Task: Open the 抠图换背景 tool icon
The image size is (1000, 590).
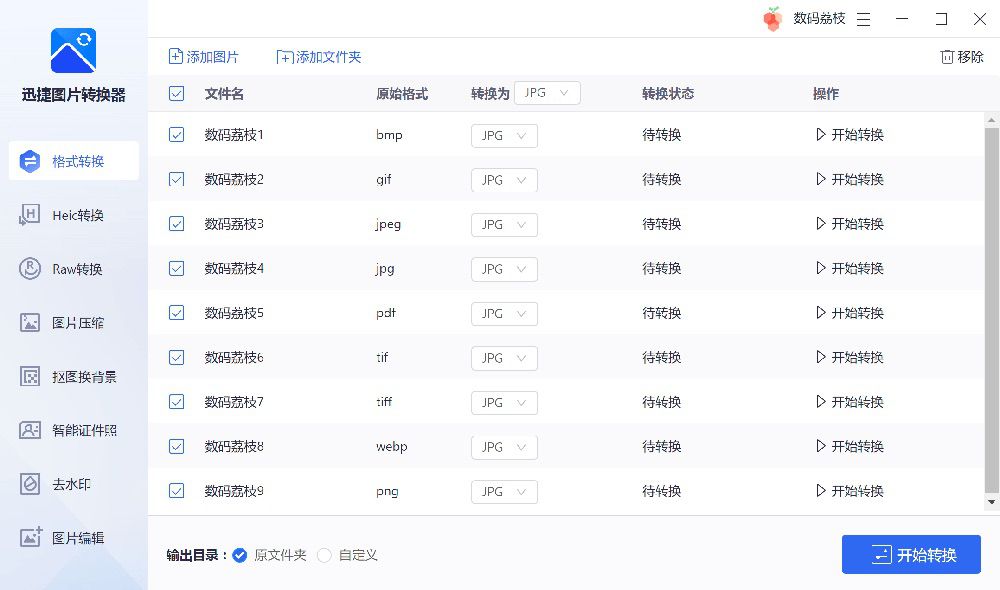Action: pyautogui.click(x=29, y=376)
